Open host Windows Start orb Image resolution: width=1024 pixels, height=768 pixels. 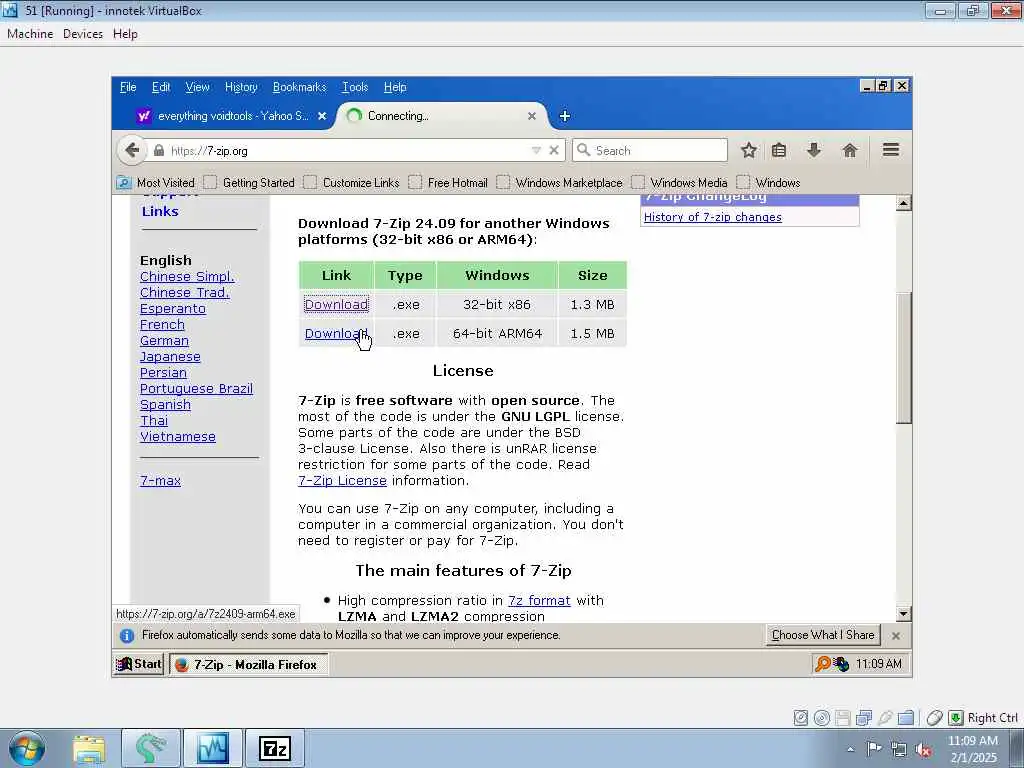(27, 748)
